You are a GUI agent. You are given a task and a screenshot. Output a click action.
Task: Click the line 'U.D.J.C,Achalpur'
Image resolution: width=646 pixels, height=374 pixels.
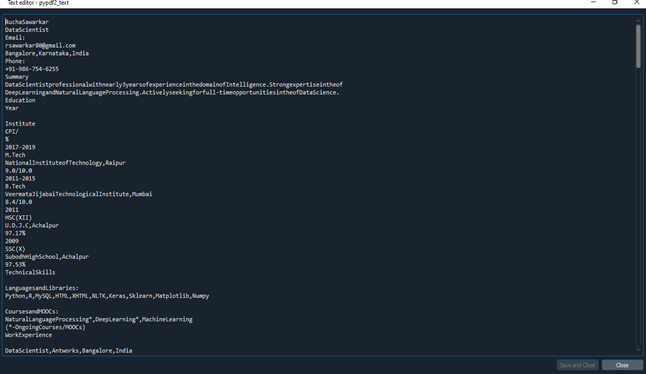(32, 225)
